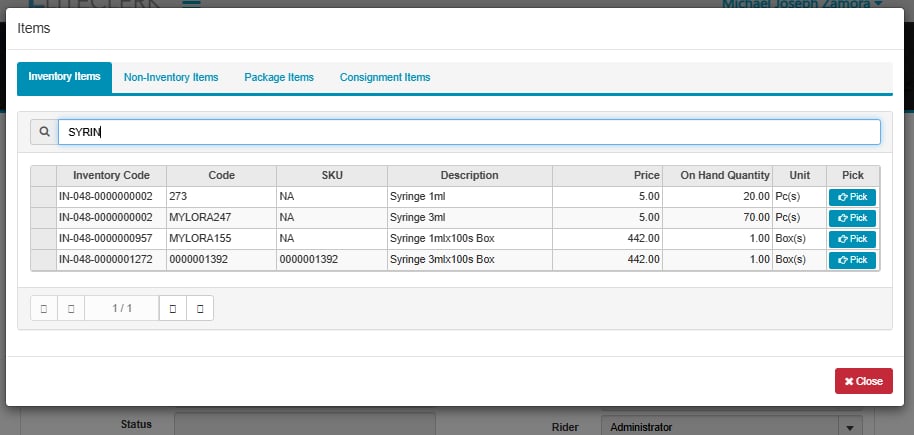Image resolution: width=914 pixels, height=435 pixels.
Task: Open the hamburger menu in header
Action: tap(190, 4)
